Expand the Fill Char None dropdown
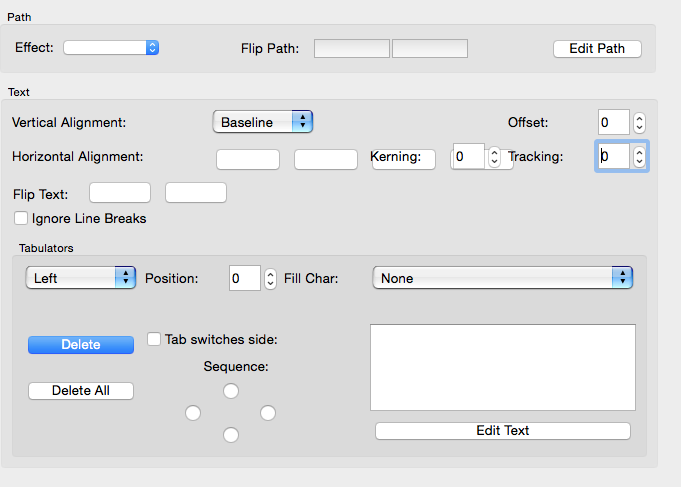Viewport: 681px width, 487px height. pos(502,278)
